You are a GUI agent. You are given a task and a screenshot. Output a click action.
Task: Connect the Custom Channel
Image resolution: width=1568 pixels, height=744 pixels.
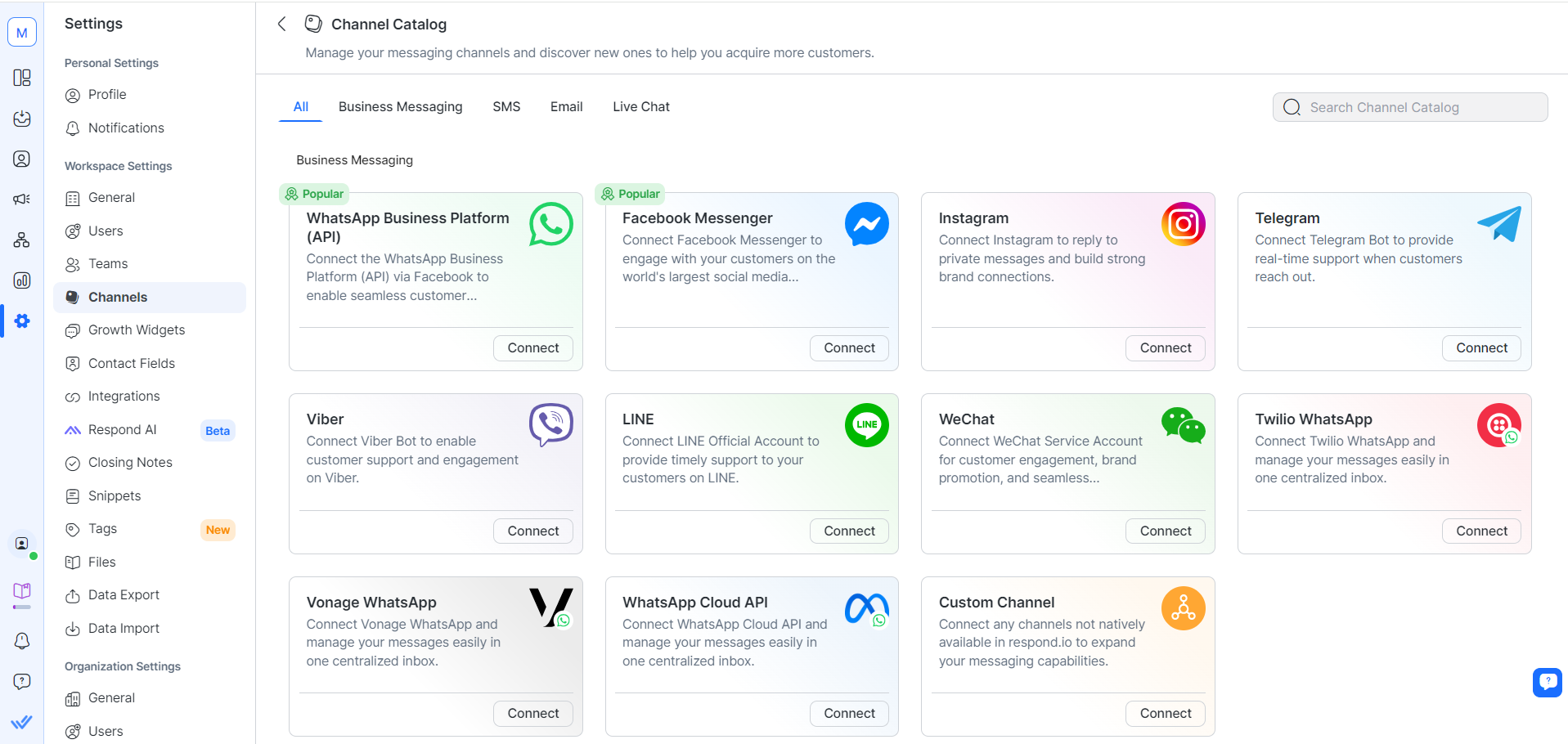click(1165, 714)
